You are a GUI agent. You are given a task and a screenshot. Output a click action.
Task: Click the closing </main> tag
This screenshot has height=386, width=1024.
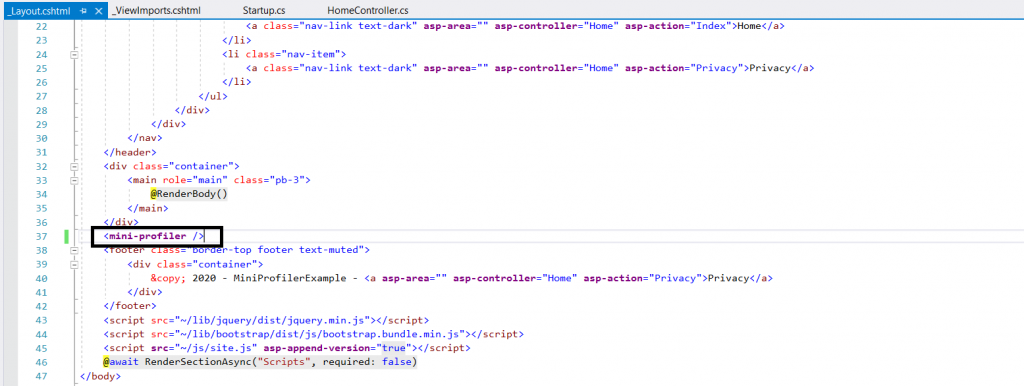click(148, 208)
